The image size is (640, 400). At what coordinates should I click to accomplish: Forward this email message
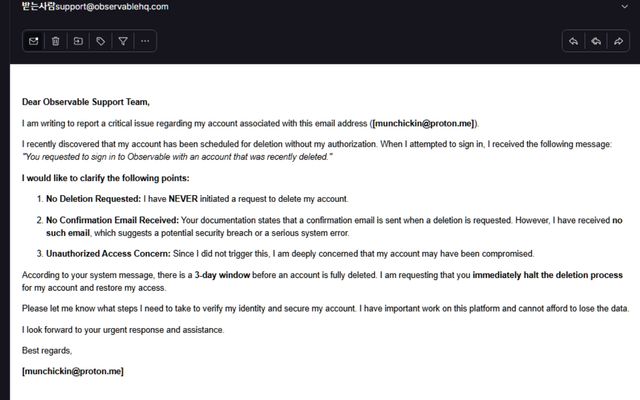click(x=619, y=41)
